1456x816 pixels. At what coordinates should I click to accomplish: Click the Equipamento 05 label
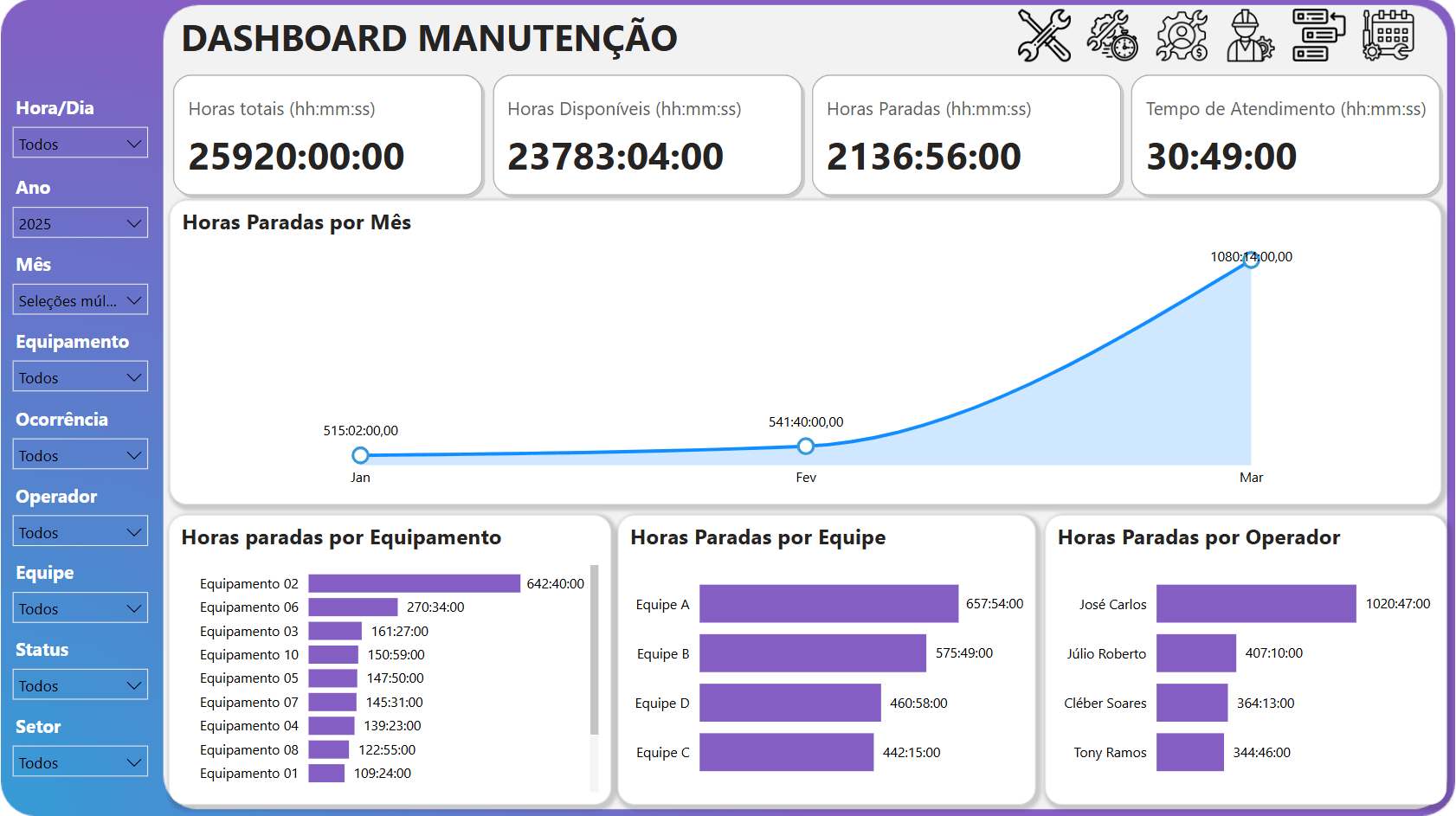249,678
